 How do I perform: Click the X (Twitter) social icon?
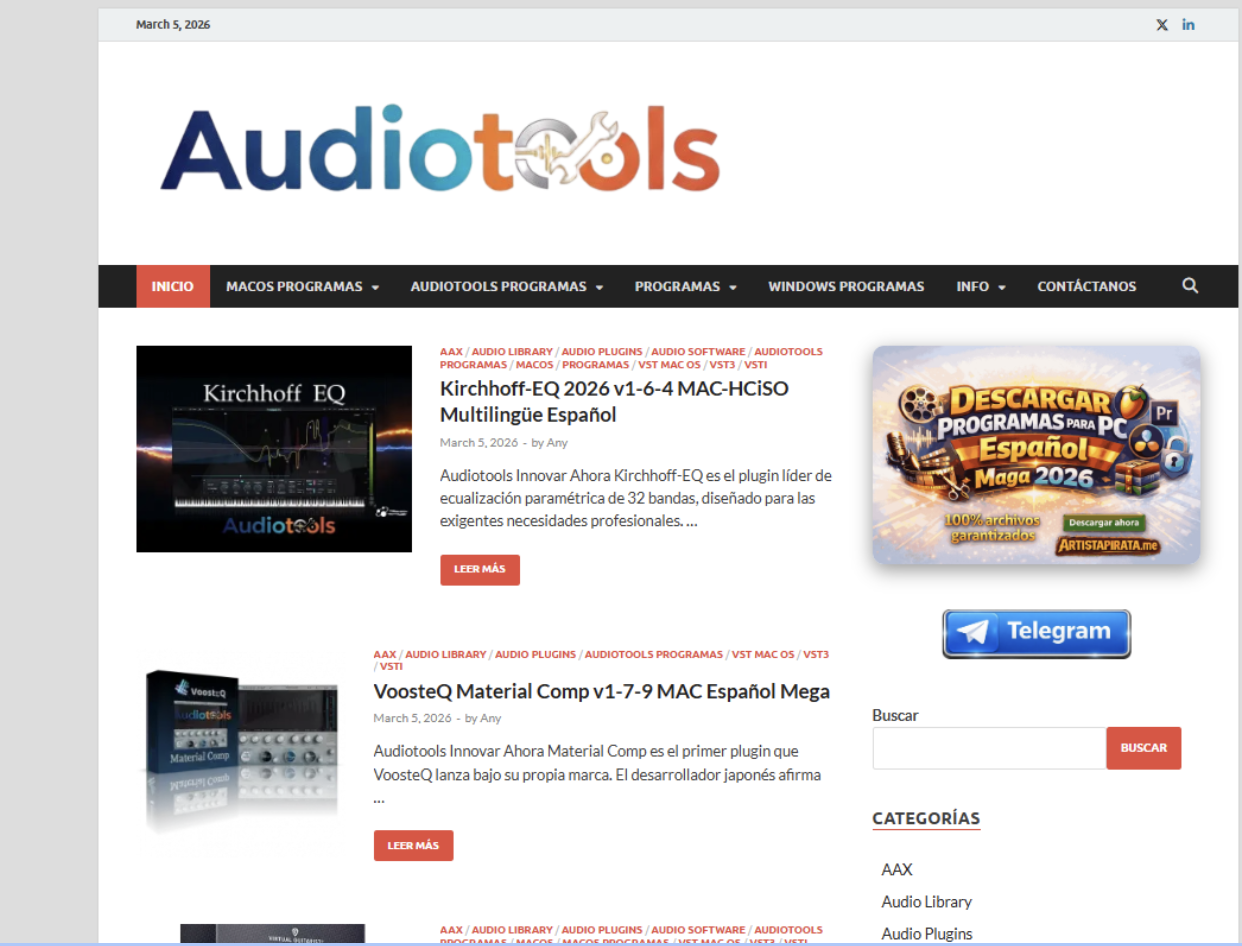pyautogui.click(x=1161, y=25)
